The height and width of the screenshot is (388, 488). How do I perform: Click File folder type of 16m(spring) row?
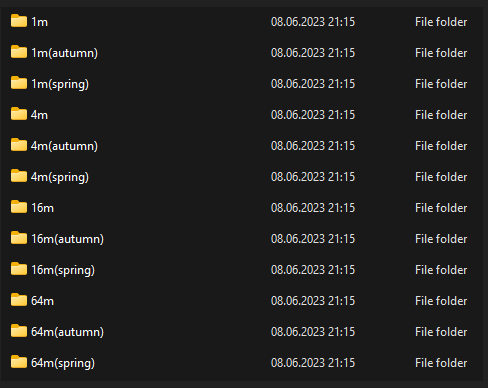(x=441, y=270)
